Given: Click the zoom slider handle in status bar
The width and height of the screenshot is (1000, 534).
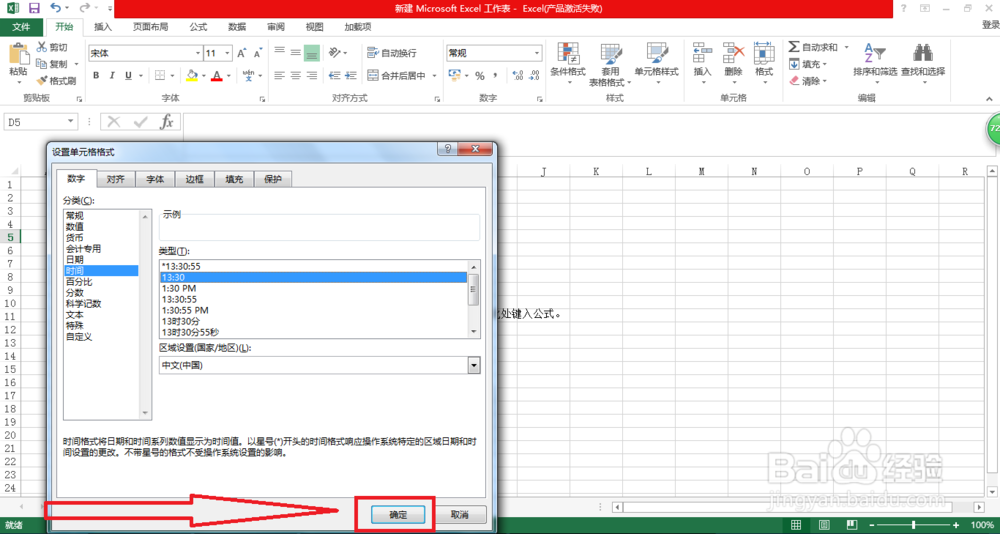Looking at the screenshot, I should pos(914,524).
